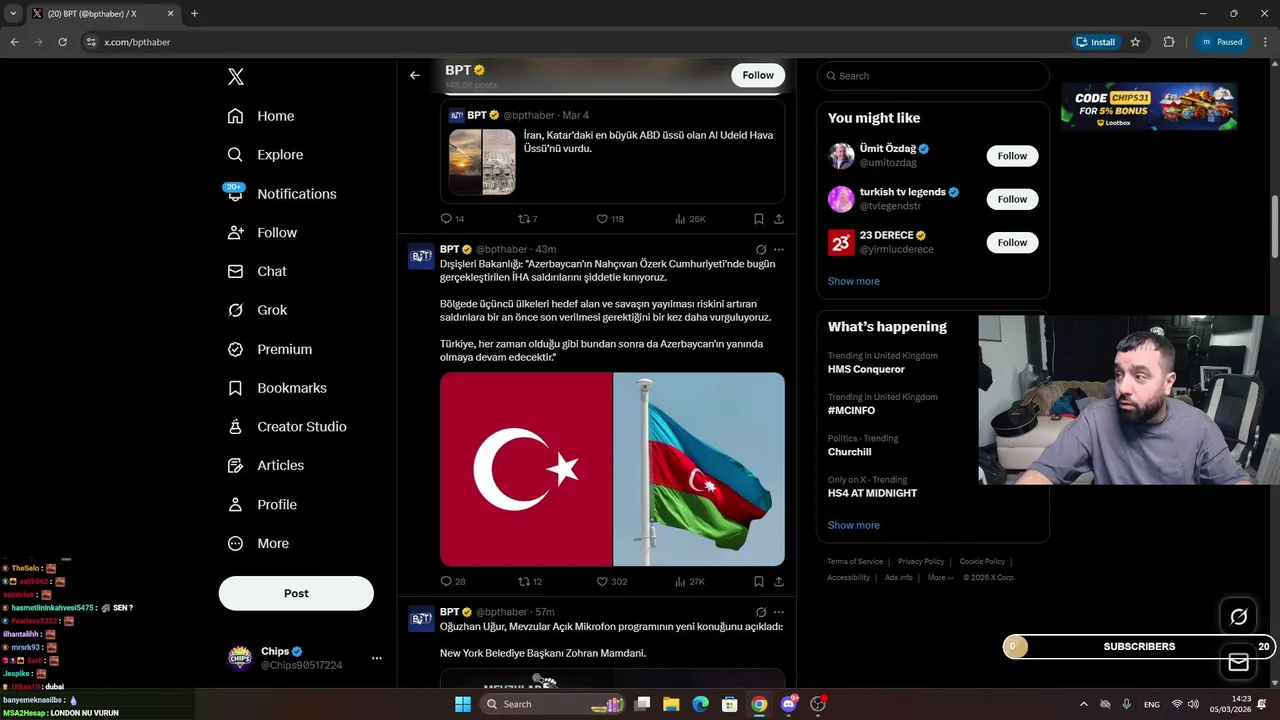The height and width of the screenshot is (720, 1280).
Task: Open floating Grok button
Action: (1238, 617)
